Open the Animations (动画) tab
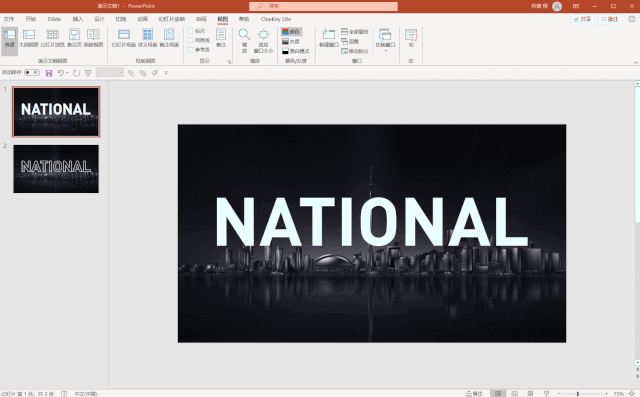 click(x=142, y=19)
